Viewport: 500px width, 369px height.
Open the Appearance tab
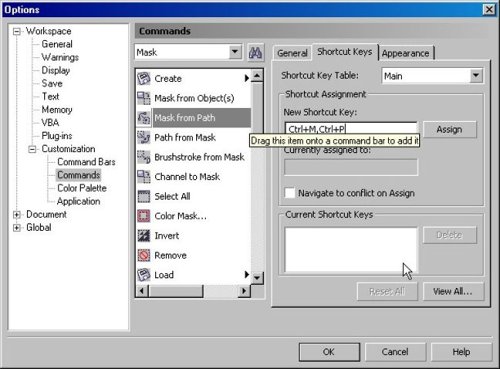tap(406, 53)
